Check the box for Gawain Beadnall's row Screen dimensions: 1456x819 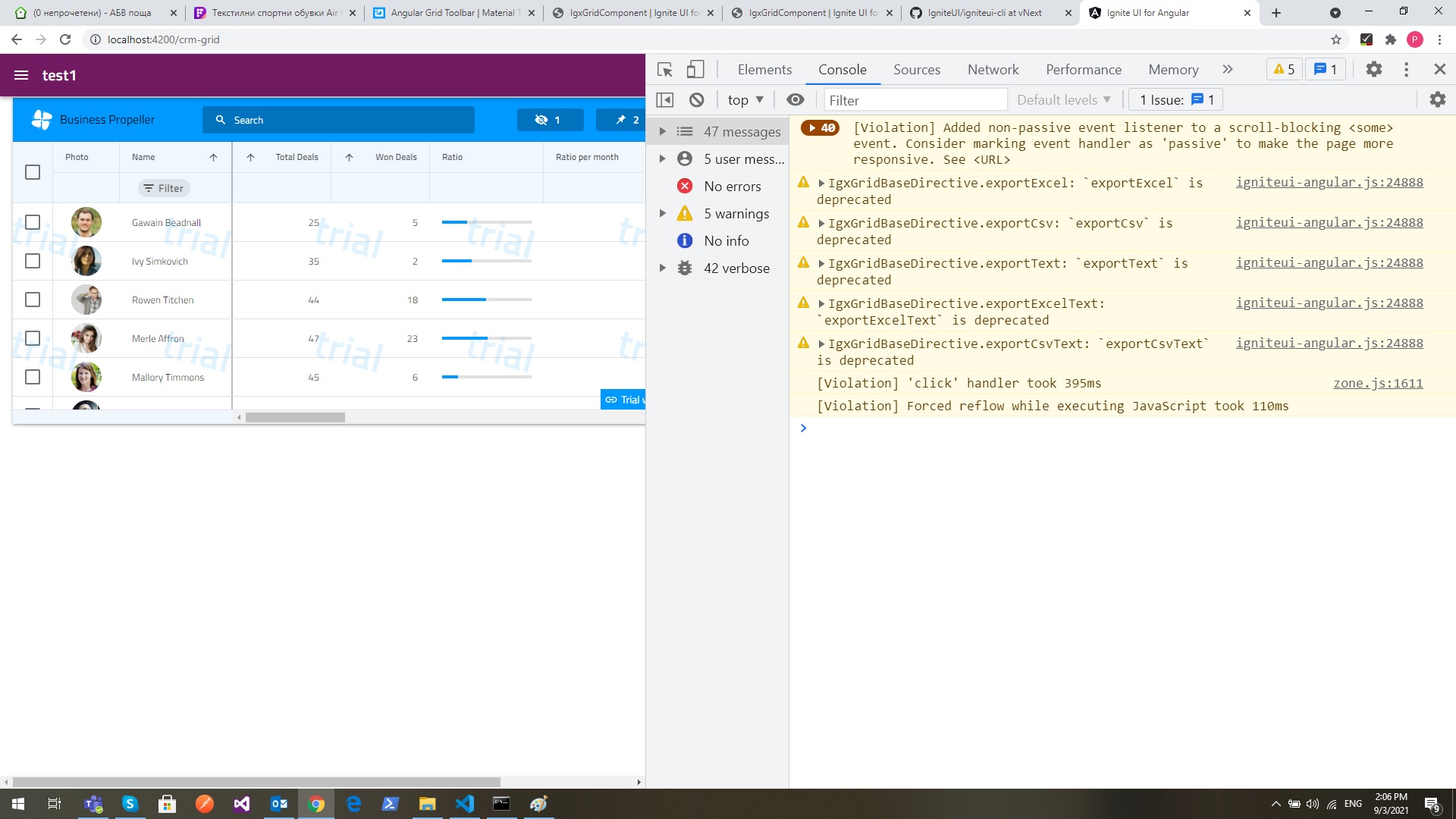(33, 222)
